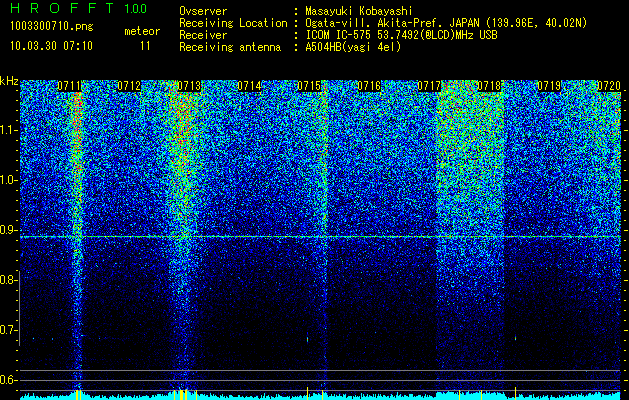Click the Ovserver field label
This screenshot has height=400, width=629.
click(x=203, y=11)
